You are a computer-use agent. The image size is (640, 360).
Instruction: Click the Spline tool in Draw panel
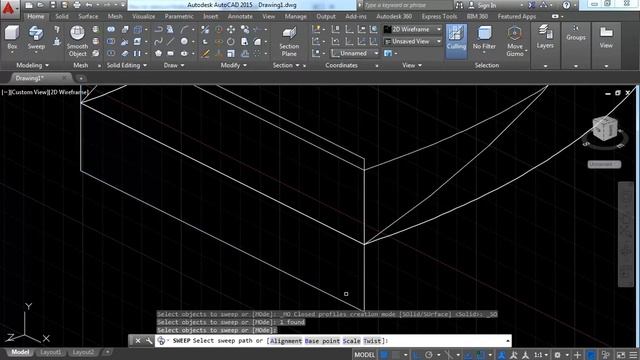(158, 41)
